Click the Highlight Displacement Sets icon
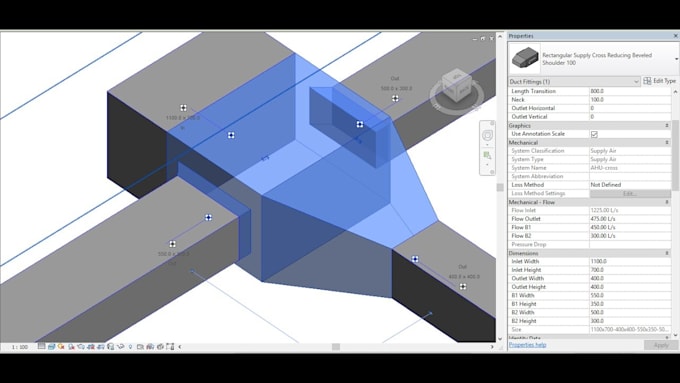The image size is (680, 383). pos(160,347)
